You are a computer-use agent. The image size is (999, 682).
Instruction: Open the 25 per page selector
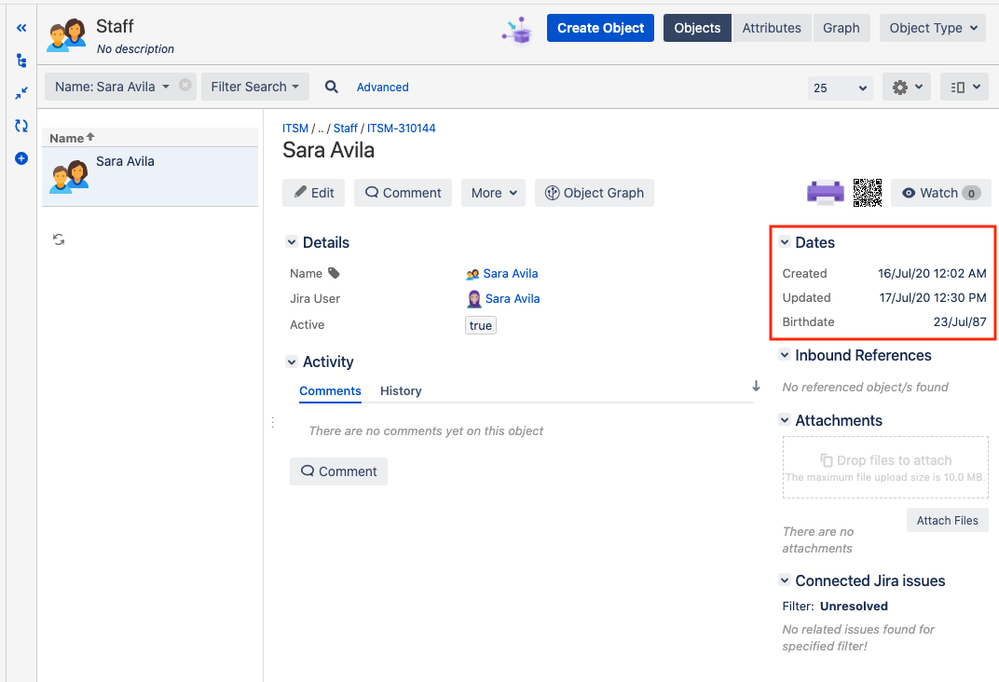tap(839, 87)
